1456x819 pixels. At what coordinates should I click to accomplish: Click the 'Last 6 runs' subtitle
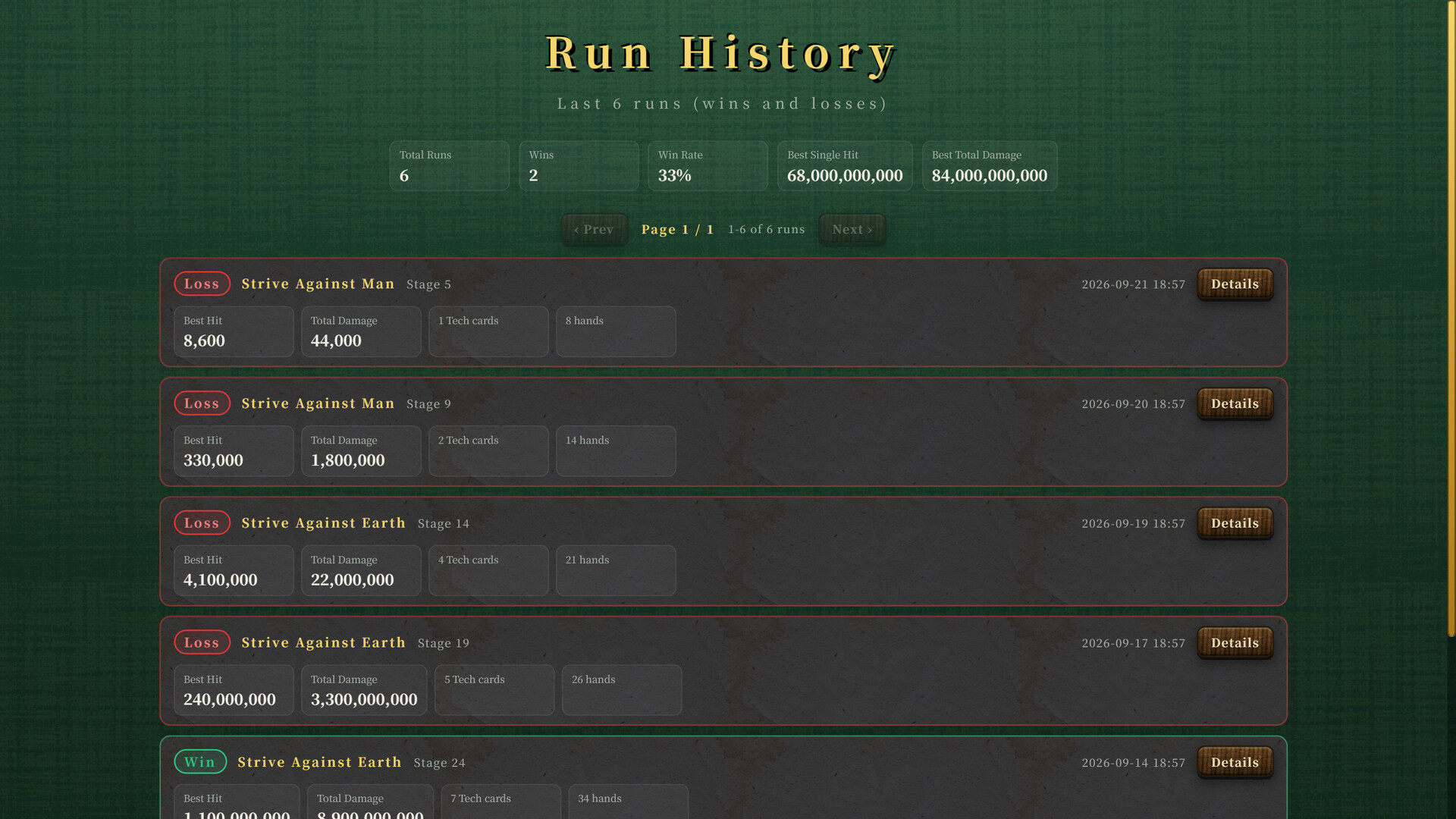pyautogui.click(x=721, y=104)
